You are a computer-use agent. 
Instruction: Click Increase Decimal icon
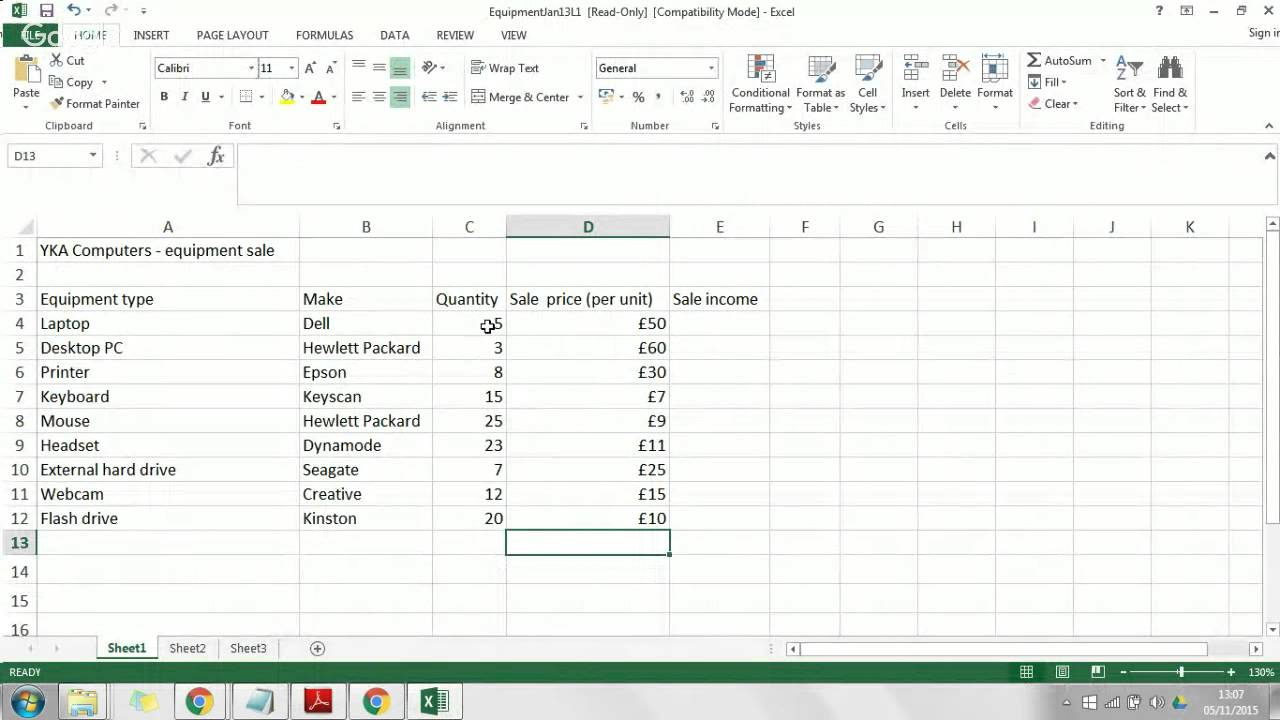(687, 97)
